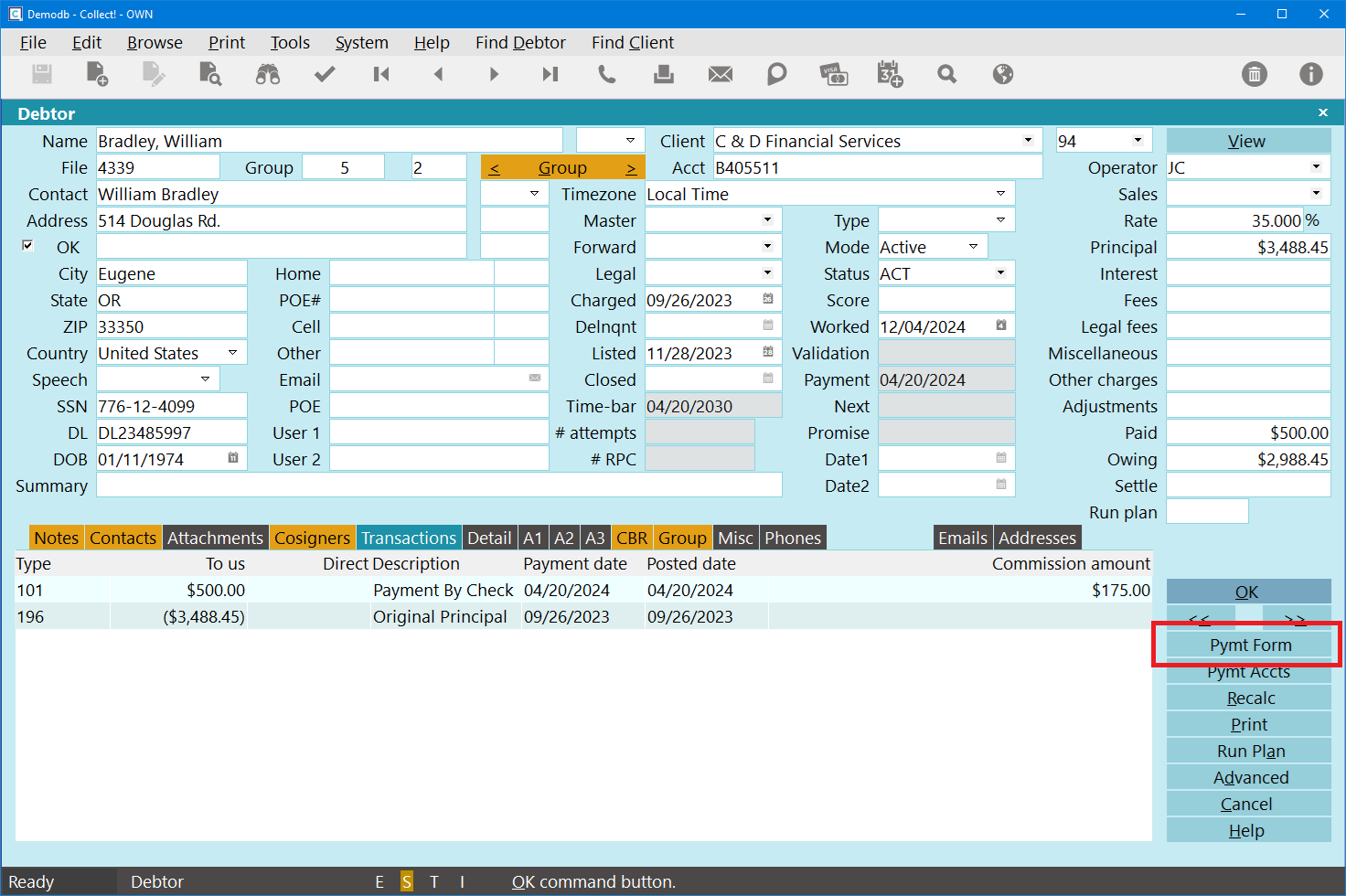1346x896 pixels.
Task: Toggle the address OK checkbox
Action: tap(28, 246)
